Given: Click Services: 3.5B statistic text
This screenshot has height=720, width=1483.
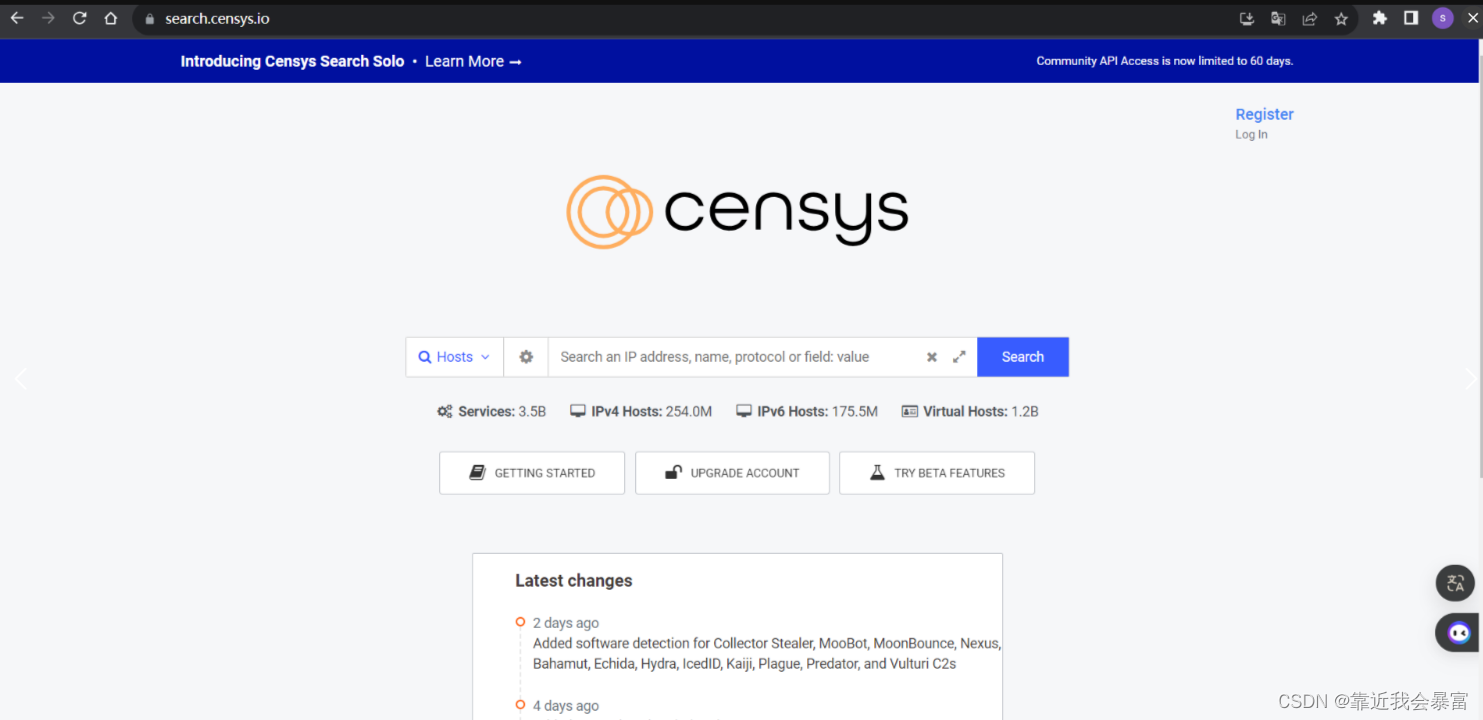Looking at the screenshot, I should click(x=502, y=411).
